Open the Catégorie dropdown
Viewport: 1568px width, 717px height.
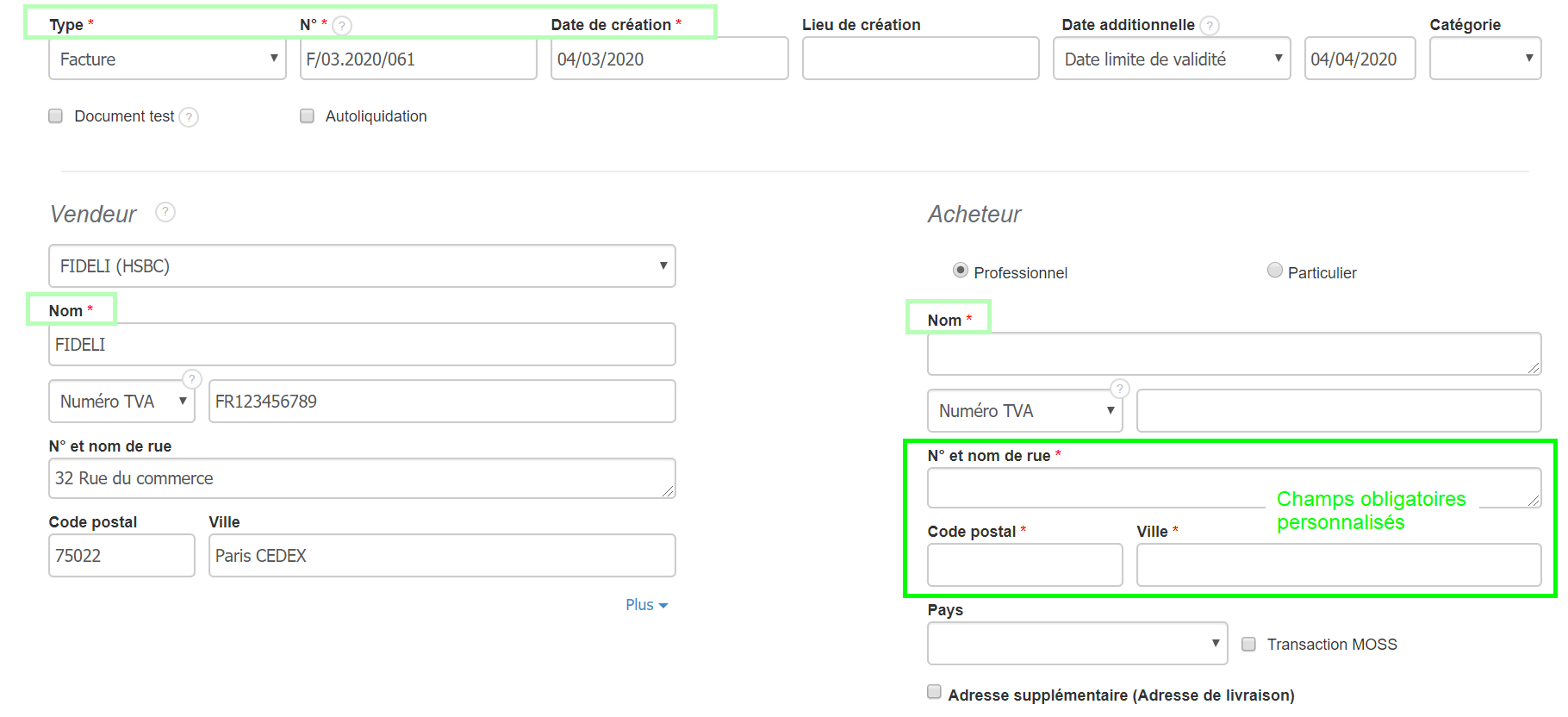click(x=1485, y=59)
